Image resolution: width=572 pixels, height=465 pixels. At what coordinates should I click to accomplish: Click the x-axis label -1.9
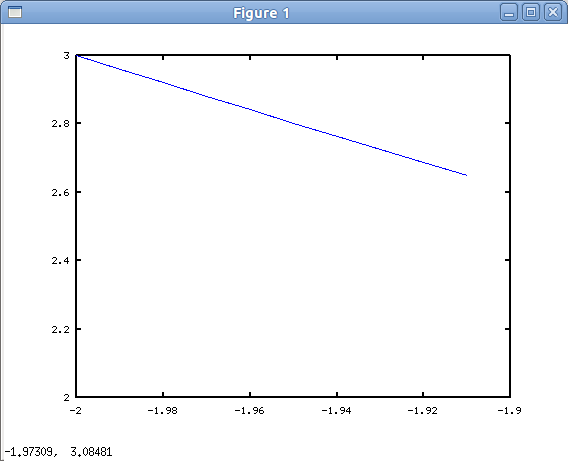click(x=510, y=411)
